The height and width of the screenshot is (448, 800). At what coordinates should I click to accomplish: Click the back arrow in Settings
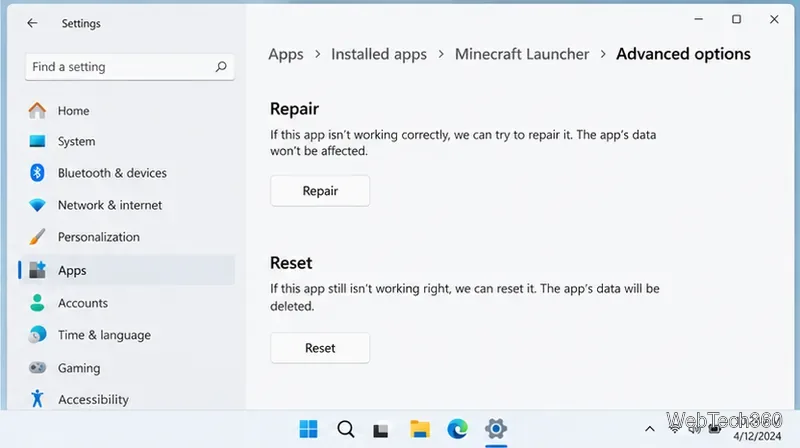[x=32, y=23]
